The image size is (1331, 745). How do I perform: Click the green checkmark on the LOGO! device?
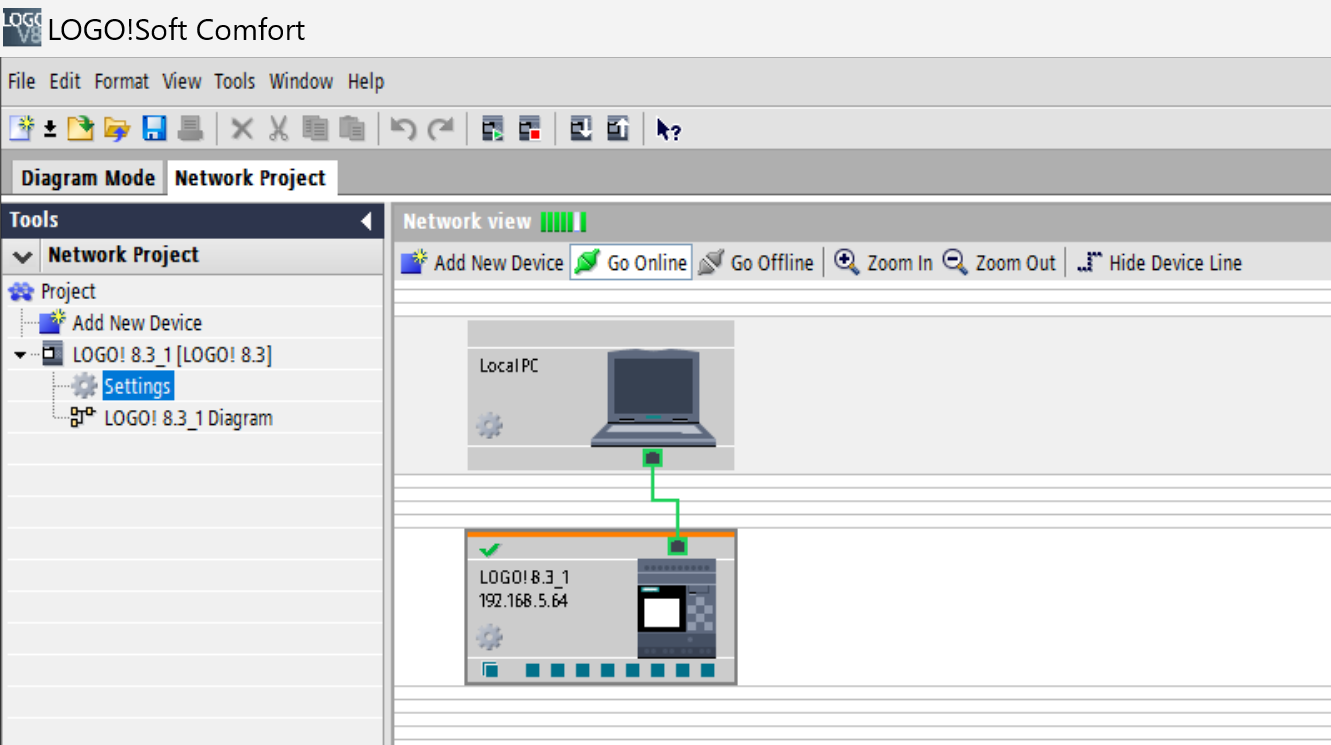click(490, 550)
